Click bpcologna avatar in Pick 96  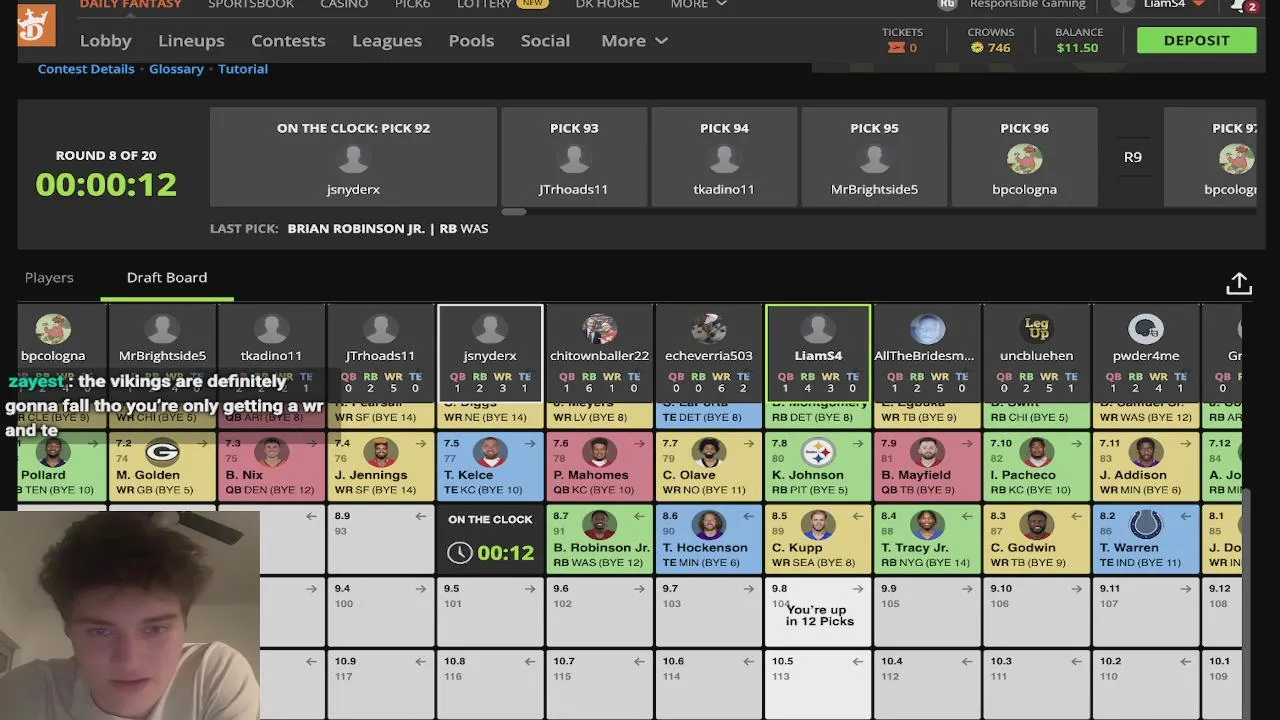(x=1024, y=159)
